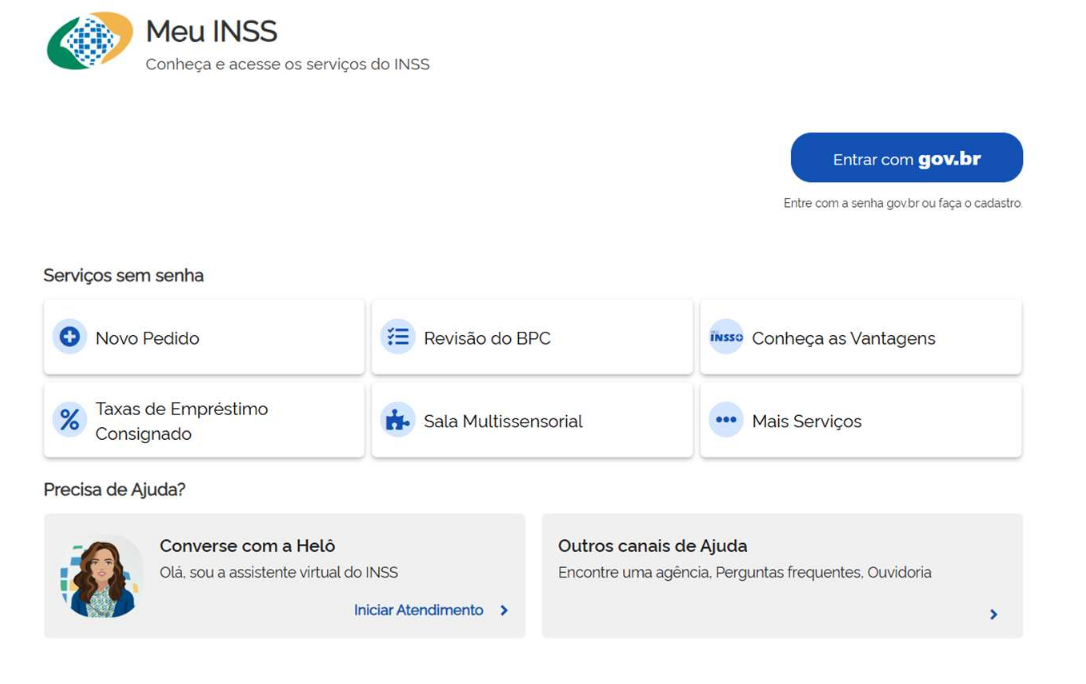Click the puzzle icon for Sala Multissensorial
Image resolution: width=1086 pixels, height=684 pixels.
tap(397, 420)
